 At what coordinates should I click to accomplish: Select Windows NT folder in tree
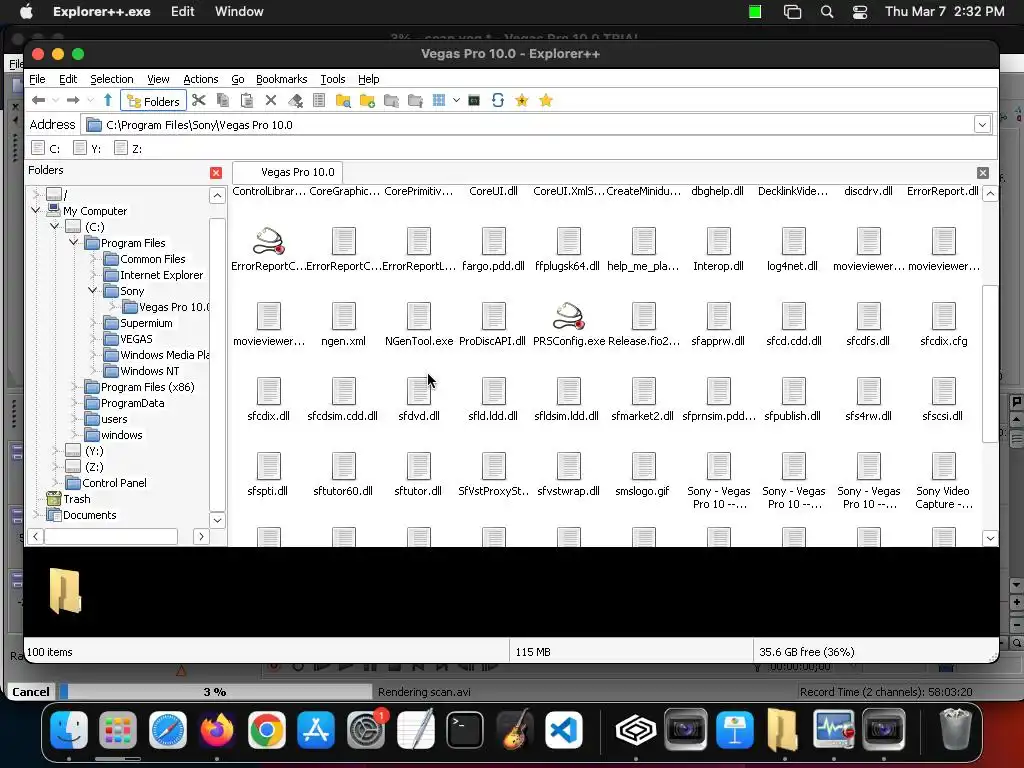point(149,371)
